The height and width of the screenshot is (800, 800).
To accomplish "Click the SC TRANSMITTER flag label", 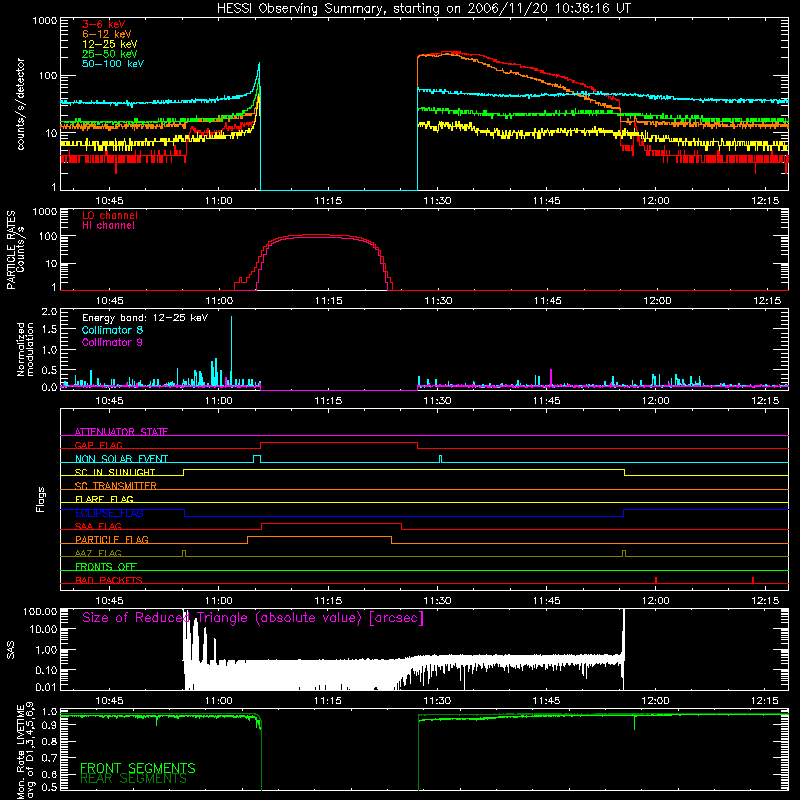I will click(115, 485).
